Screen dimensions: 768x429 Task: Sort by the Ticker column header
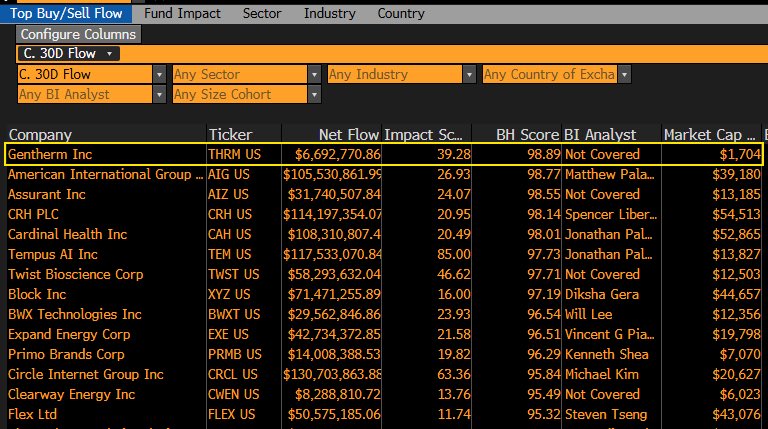[230, 135]
